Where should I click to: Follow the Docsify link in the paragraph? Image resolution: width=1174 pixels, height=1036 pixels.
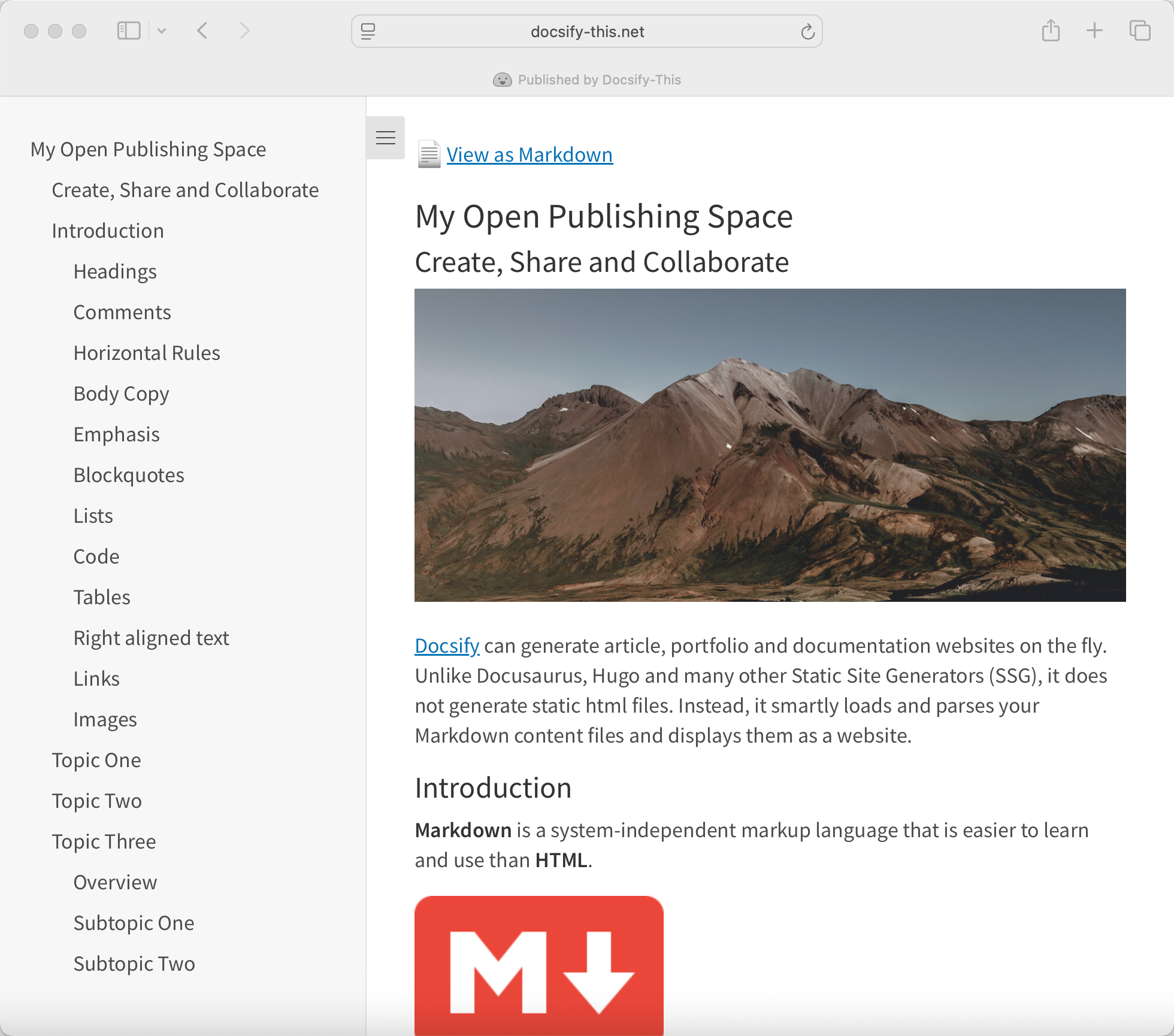447,646
